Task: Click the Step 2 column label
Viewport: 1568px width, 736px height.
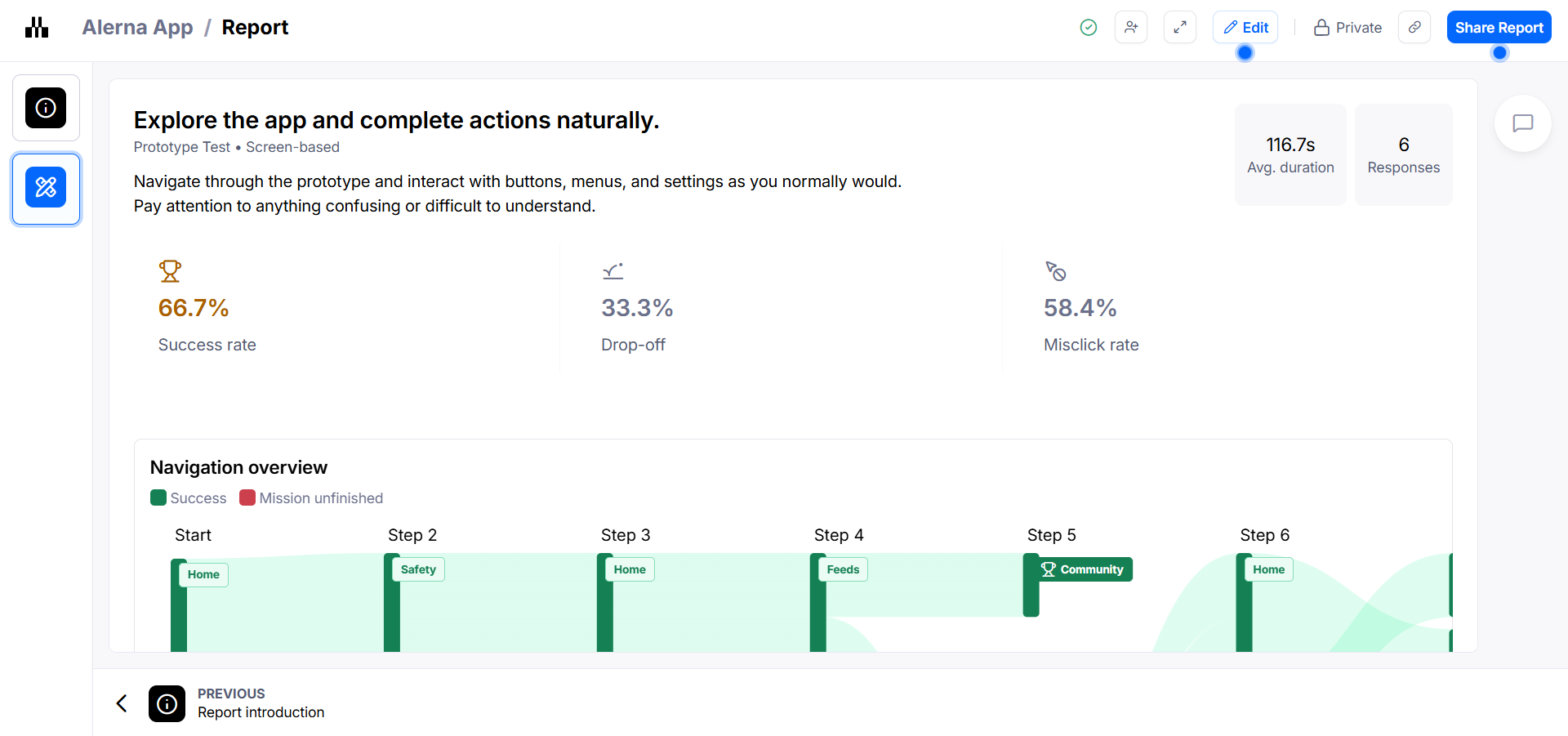Action: pyautogui.click(x=412, y=535)
